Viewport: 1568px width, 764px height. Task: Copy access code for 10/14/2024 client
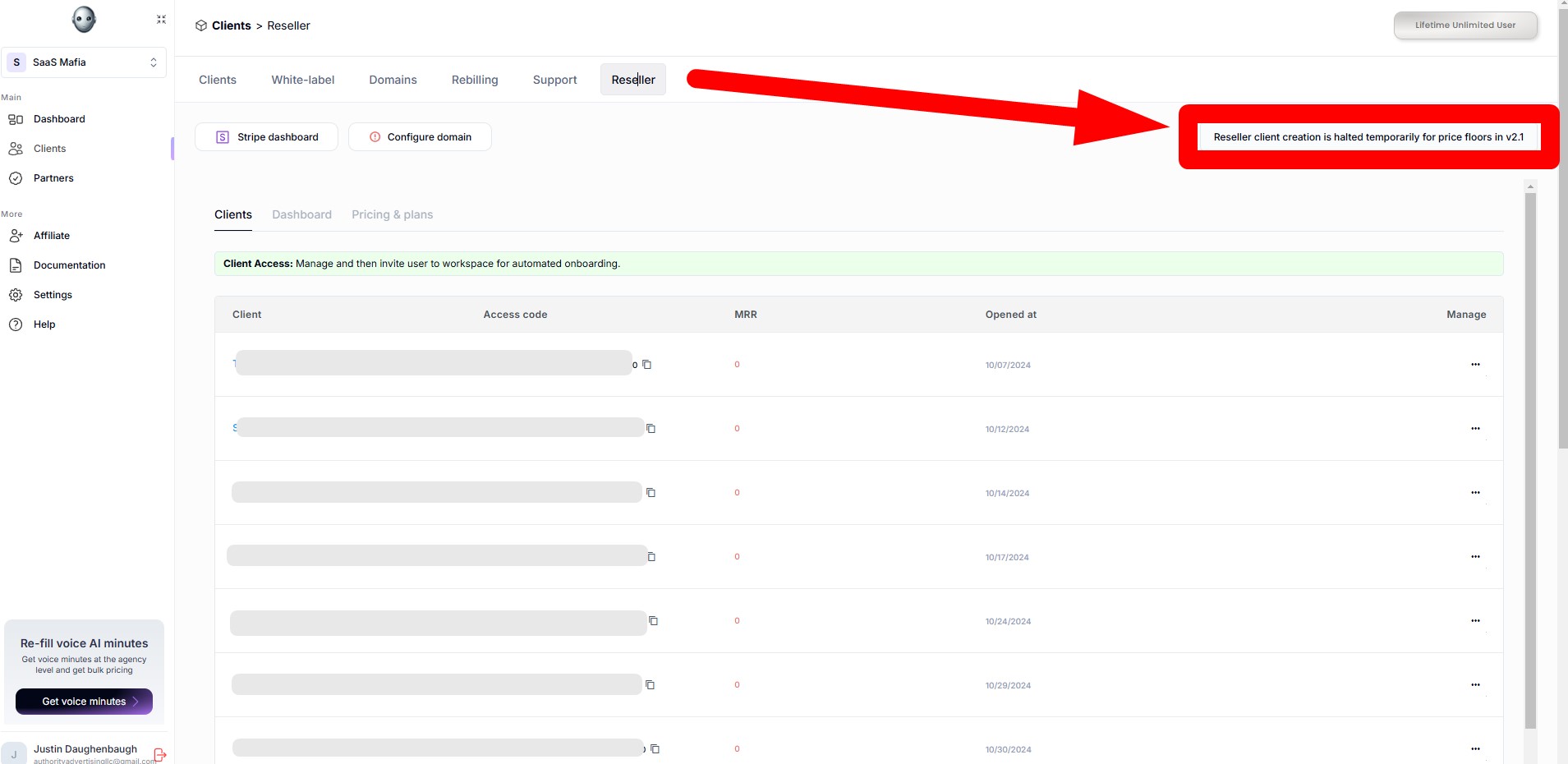[x=651, y=493]
